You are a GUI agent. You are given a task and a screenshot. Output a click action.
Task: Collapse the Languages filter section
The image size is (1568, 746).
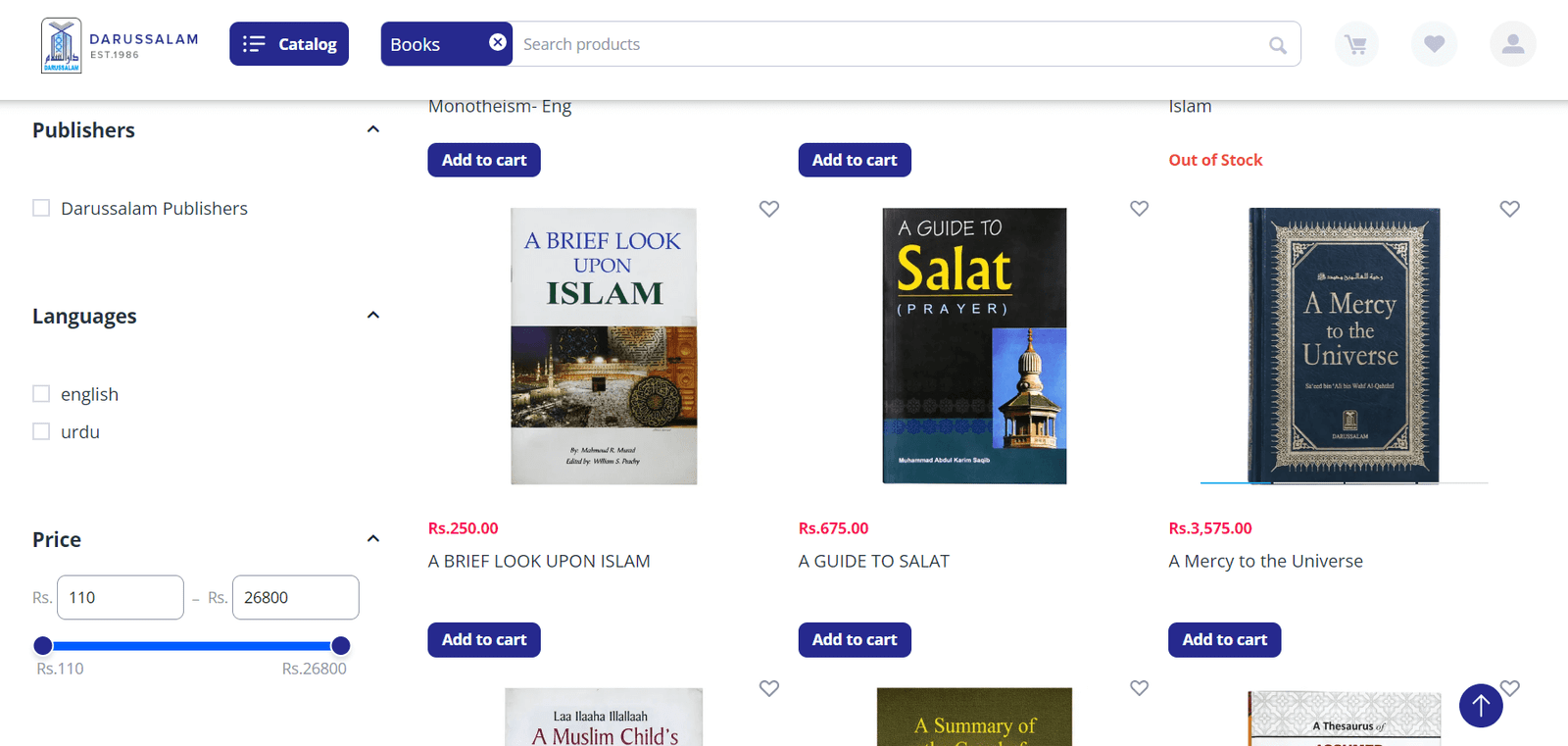(x=372, y=316)
